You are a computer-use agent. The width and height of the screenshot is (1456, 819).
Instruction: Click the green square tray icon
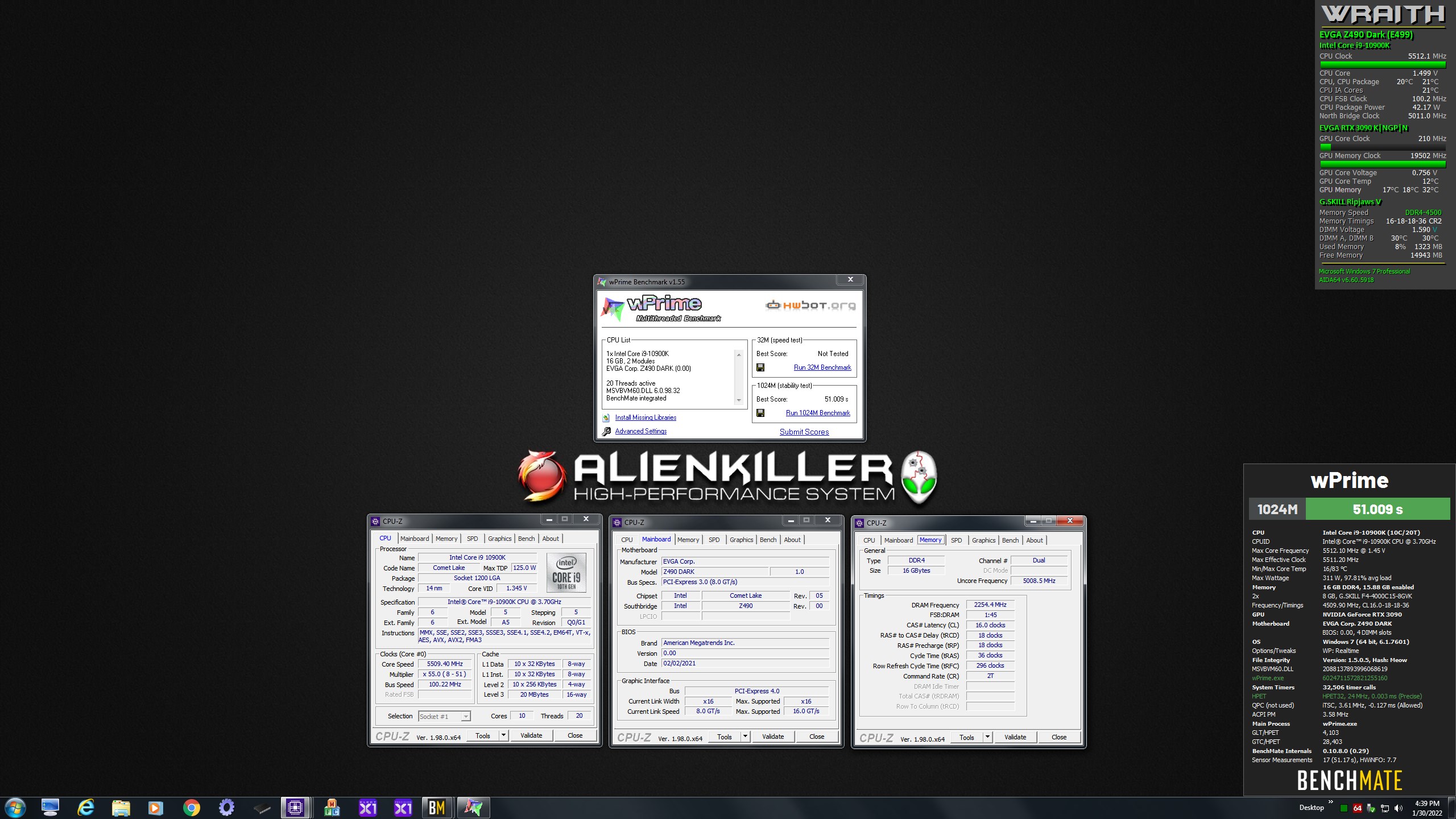(x=1344, y=808)
